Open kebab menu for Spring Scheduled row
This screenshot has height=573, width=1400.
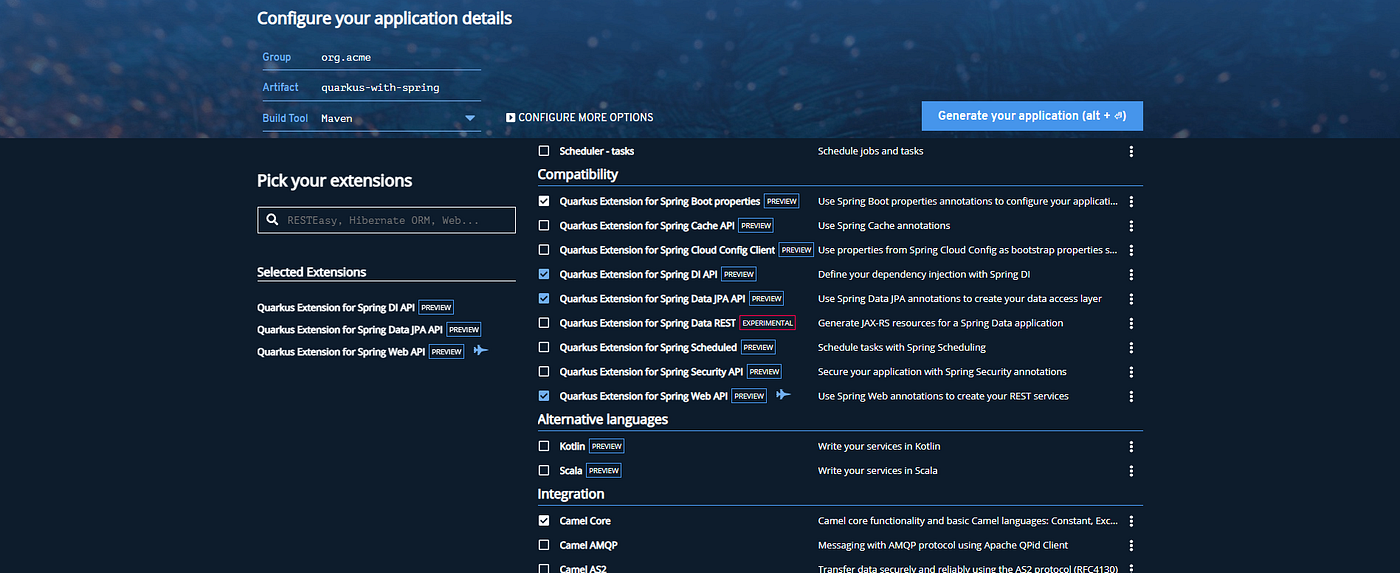point(1131,348)
